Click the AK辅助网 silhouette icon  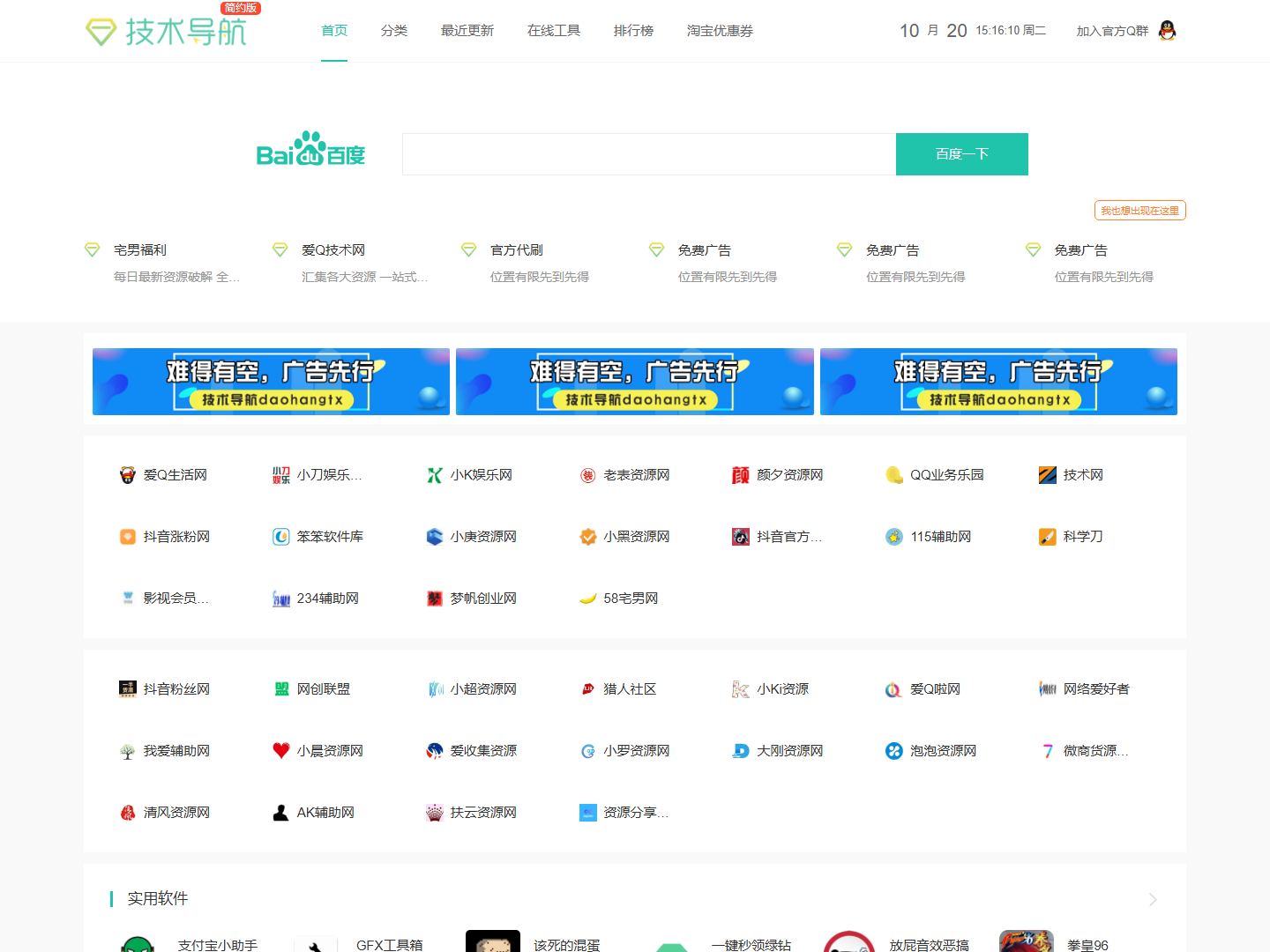[281, 813]
